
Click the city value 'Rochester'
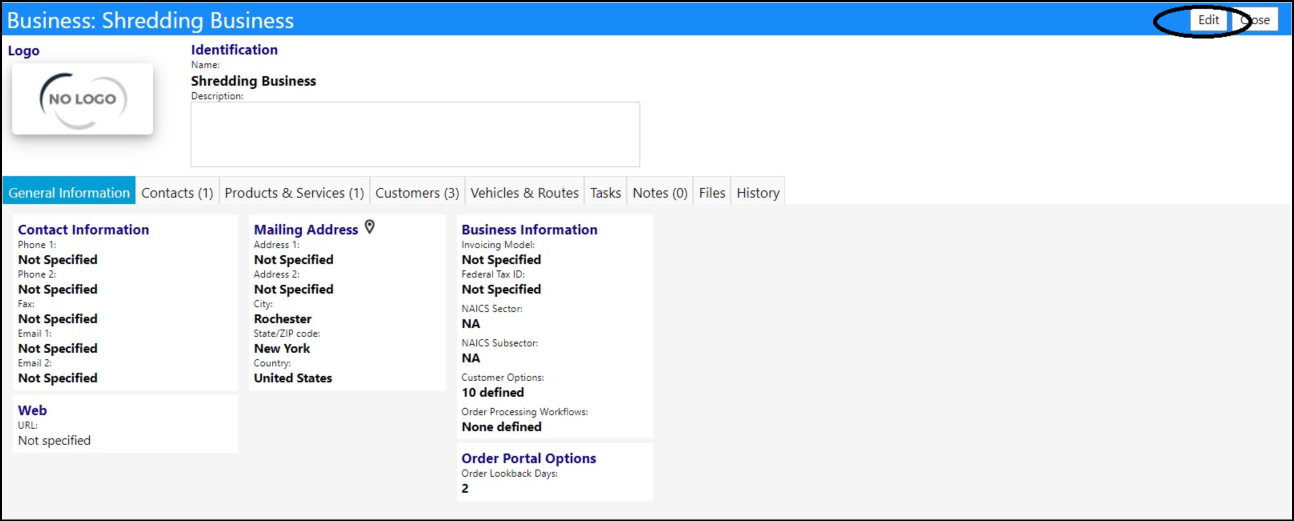283,319
